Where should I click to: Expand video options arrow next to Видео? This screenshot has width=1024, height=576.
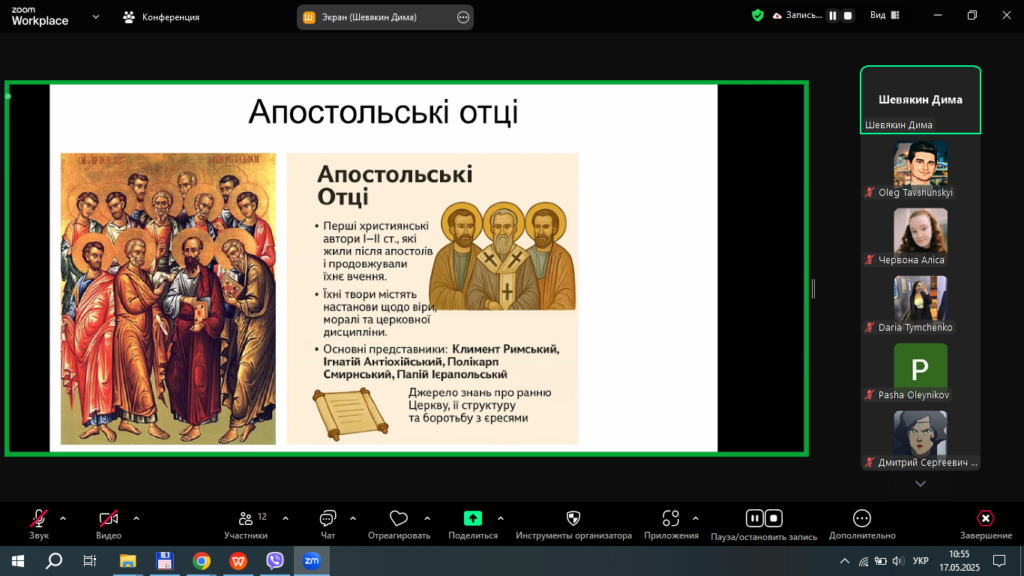point(136,518)
